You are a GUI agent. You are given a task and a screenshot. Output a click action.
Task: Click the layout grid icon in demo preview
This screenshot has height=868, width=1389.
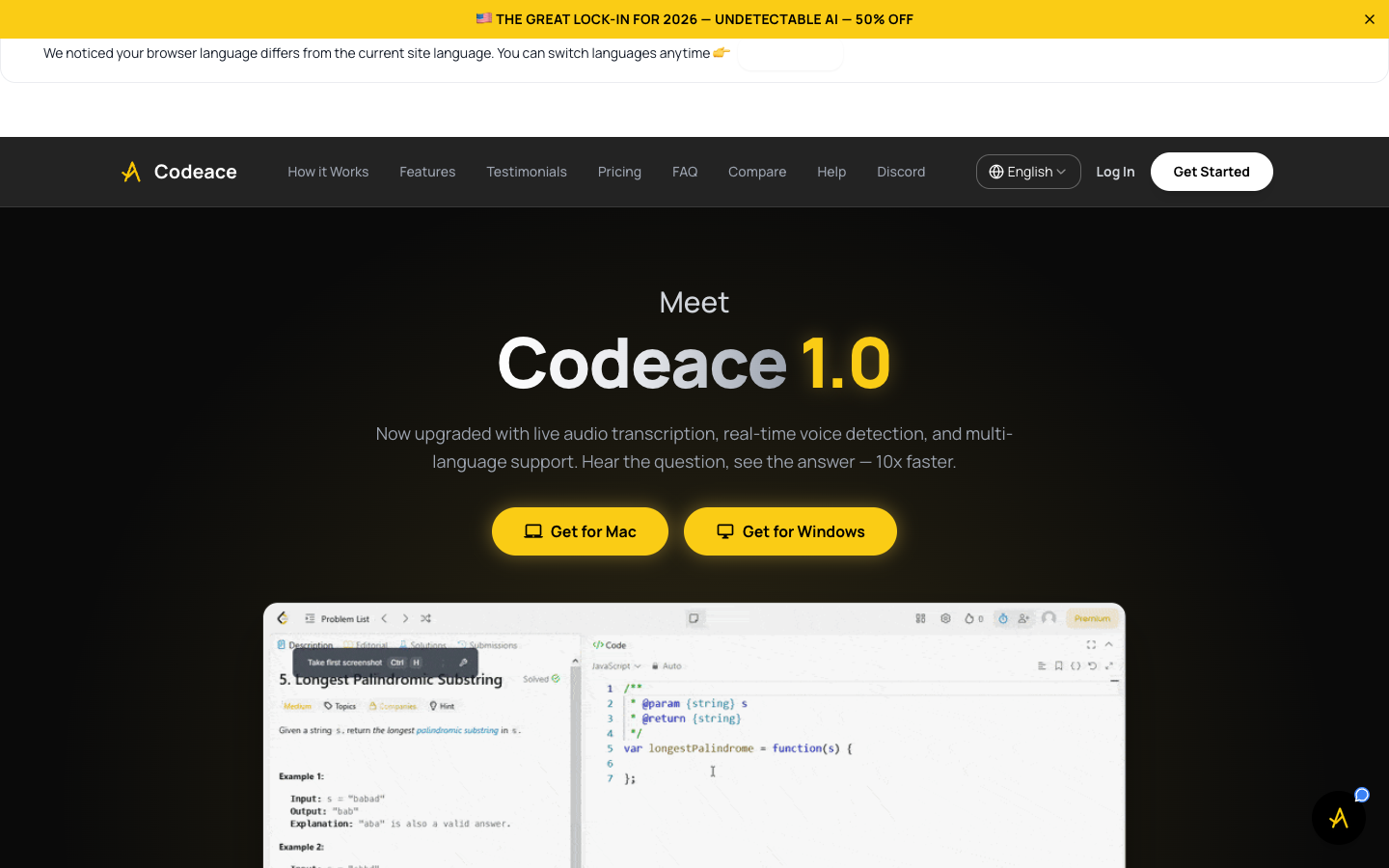920,618
